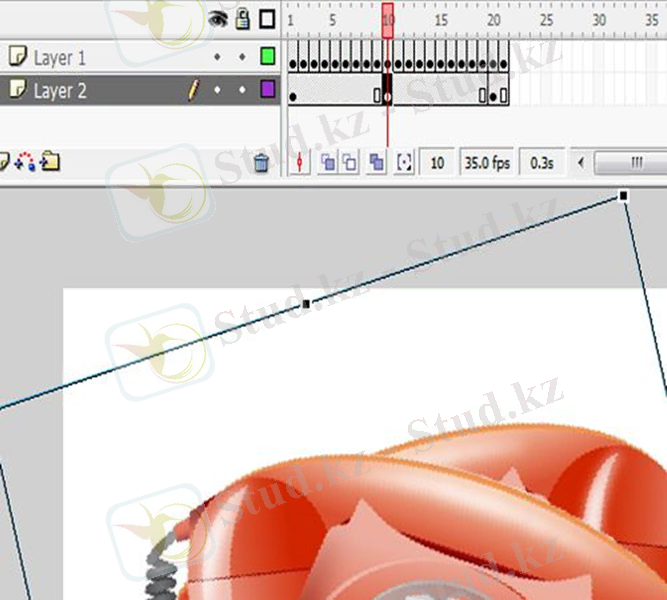Enable Onion Skin Outlines
The image size is (667, 600).
350,162
